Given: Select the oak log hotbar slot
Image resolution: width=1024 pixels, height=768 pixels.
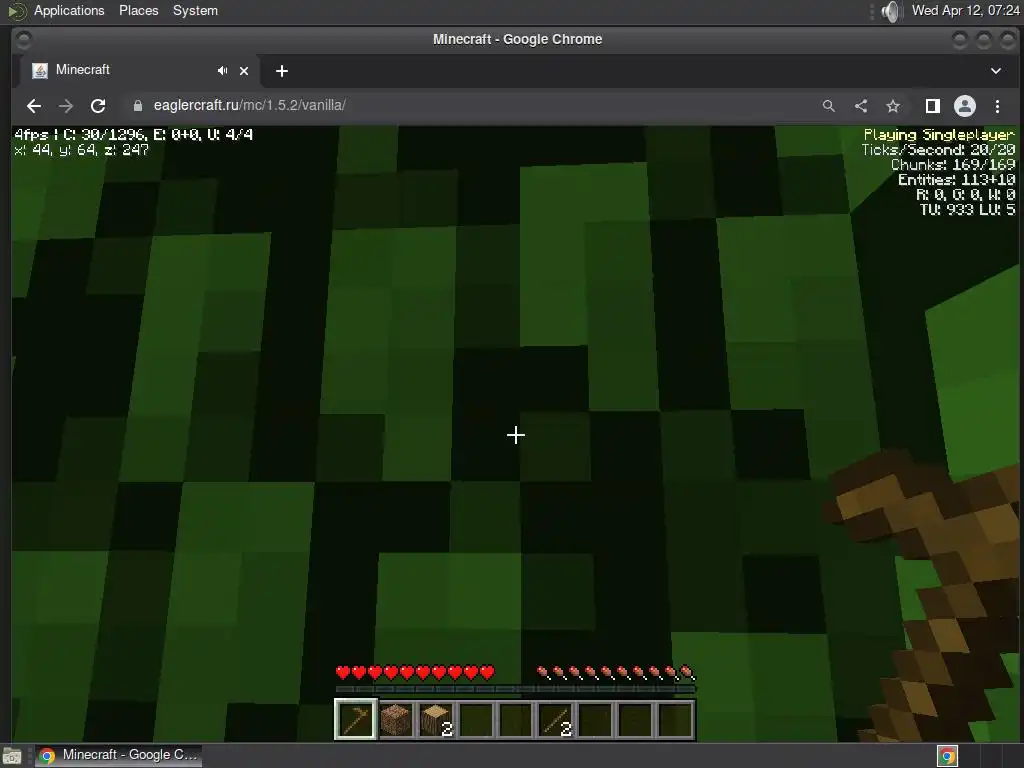Looking at the screenshot, I should click(x=436, y=720).
